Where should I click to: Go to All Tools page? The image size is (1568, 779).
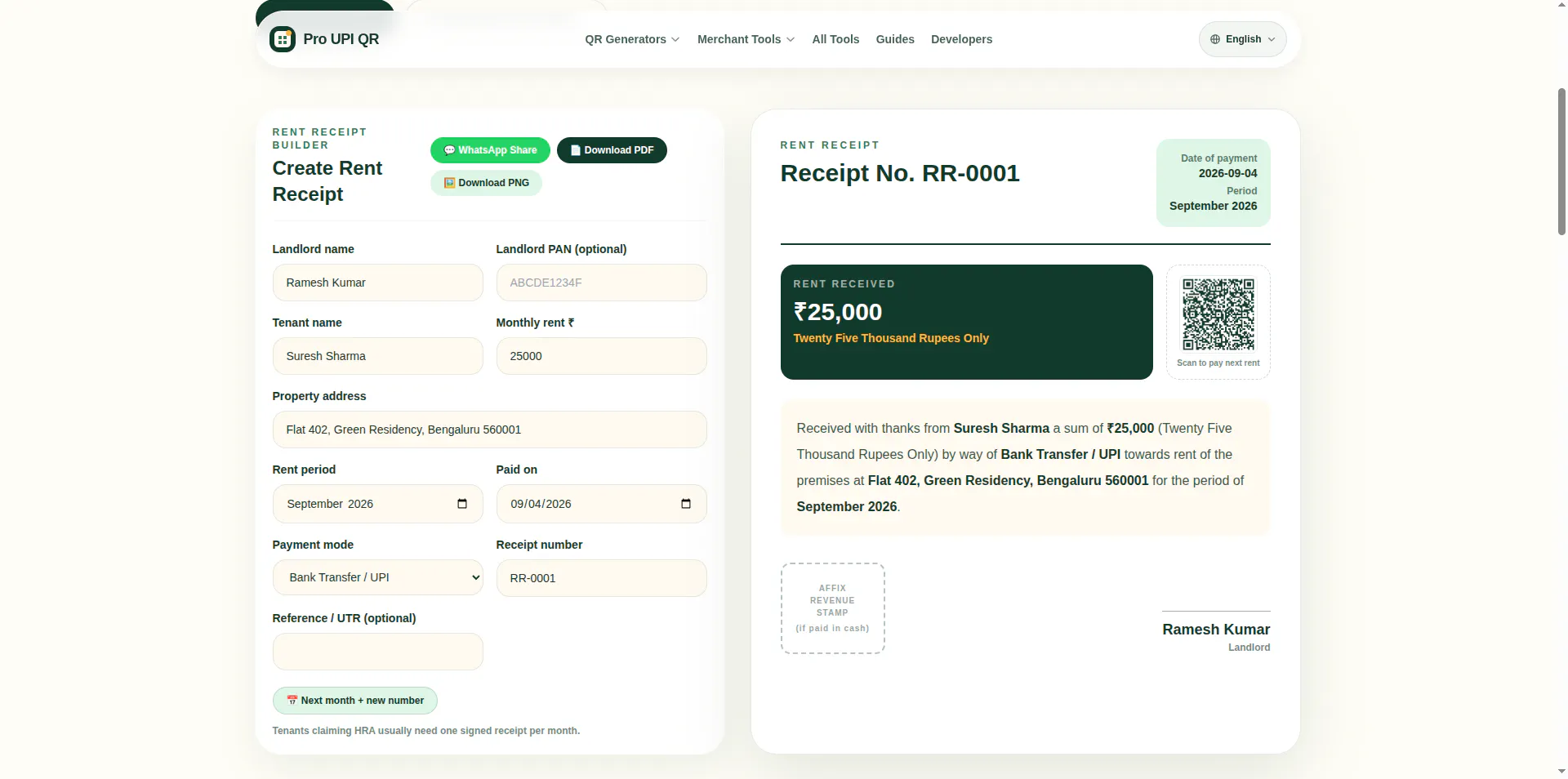tap(835, 39)
